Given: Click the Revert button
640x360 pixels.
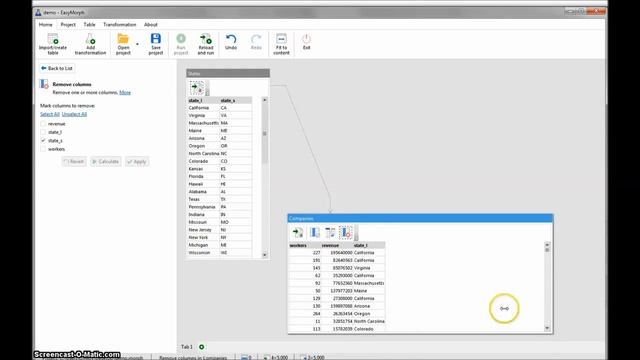Looking at the screenshot, I should (x=74, y=162).
